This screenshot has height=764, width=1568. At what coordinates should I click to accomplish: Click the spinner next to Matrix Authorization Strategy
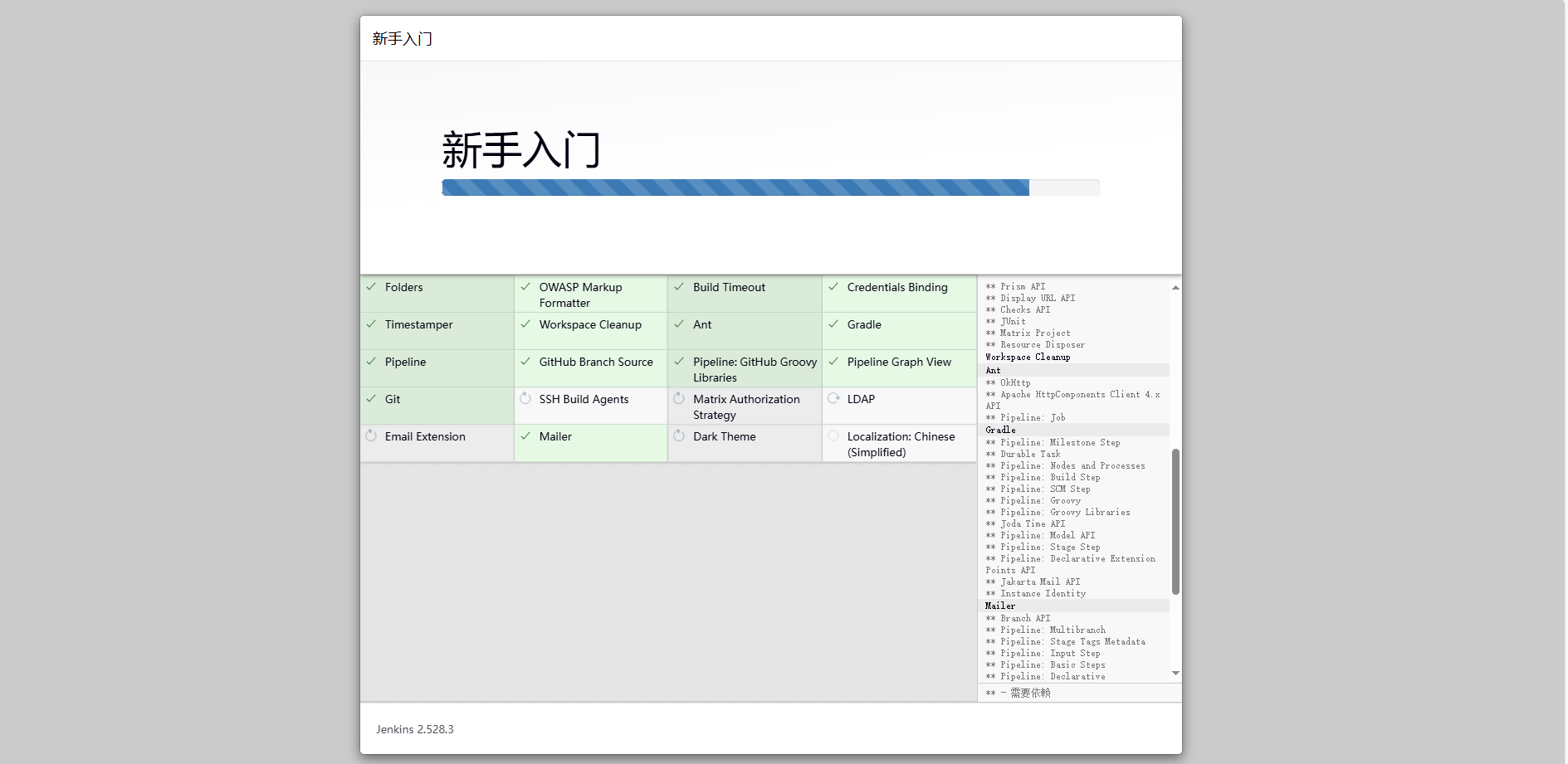(679, 399)
